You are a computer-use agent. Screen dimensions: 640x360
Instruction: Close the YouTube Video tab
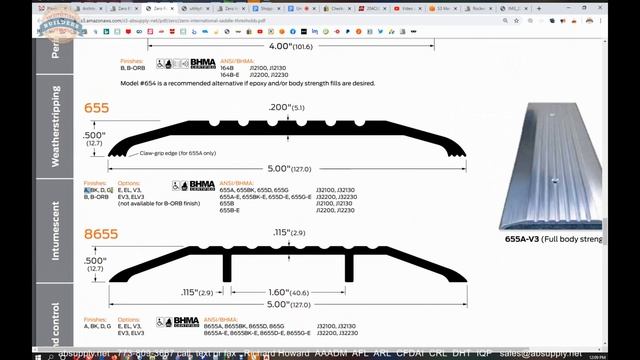420,8
